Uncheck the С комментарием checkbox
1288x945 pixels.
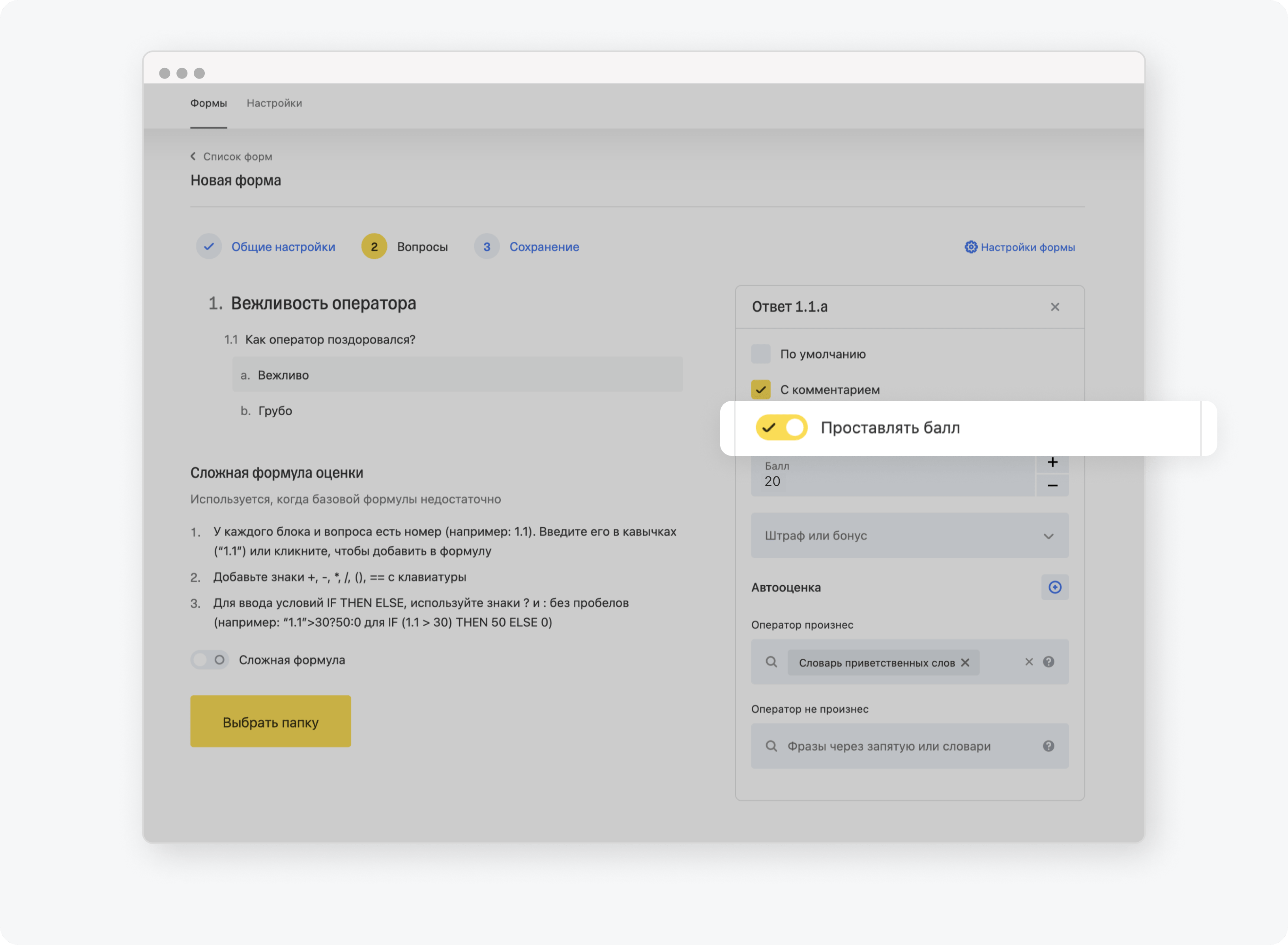760,390
